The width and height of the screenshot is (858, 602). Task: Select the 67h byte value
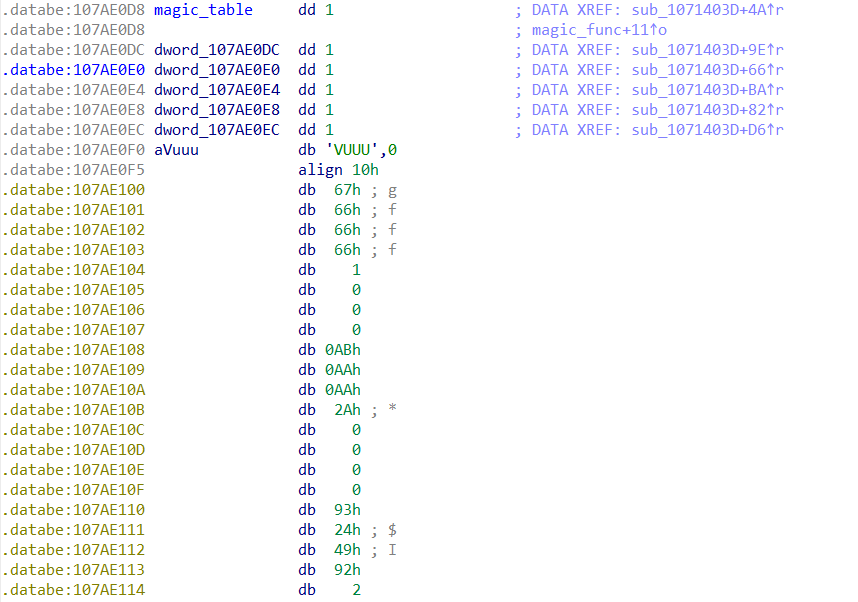[347, 190]
